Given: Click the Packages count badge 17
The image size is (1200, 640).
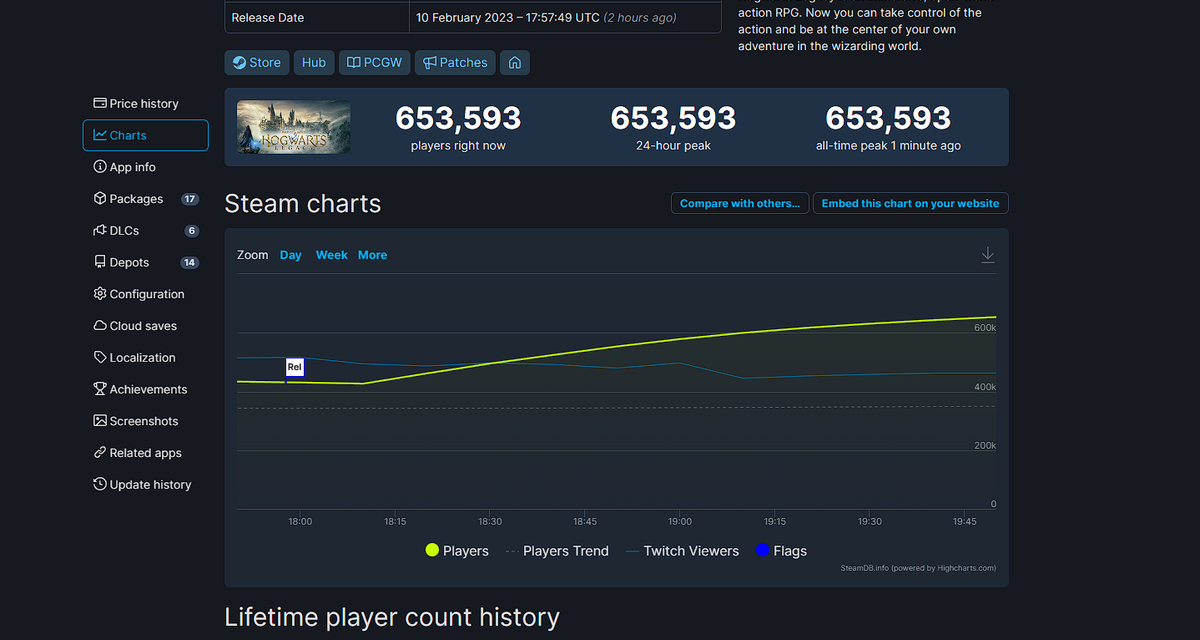Looking at the screenshot, I should tap(190, 199).
